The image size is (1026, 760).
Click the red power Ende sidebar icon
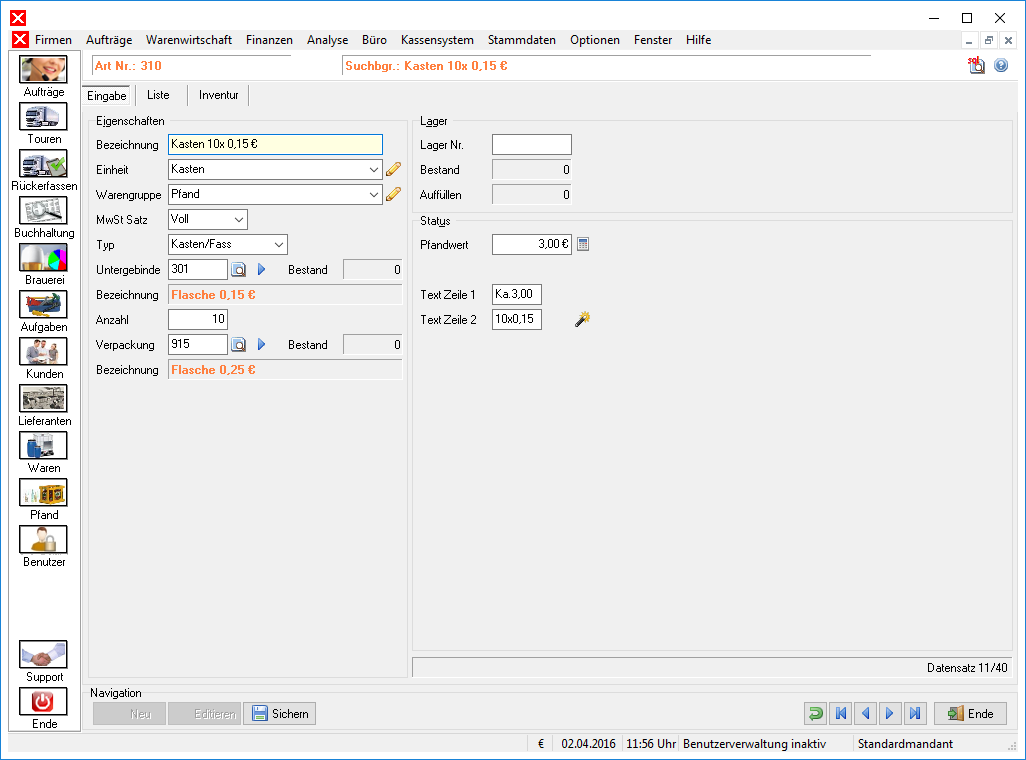pyautogui.click(x=43, y=702)
